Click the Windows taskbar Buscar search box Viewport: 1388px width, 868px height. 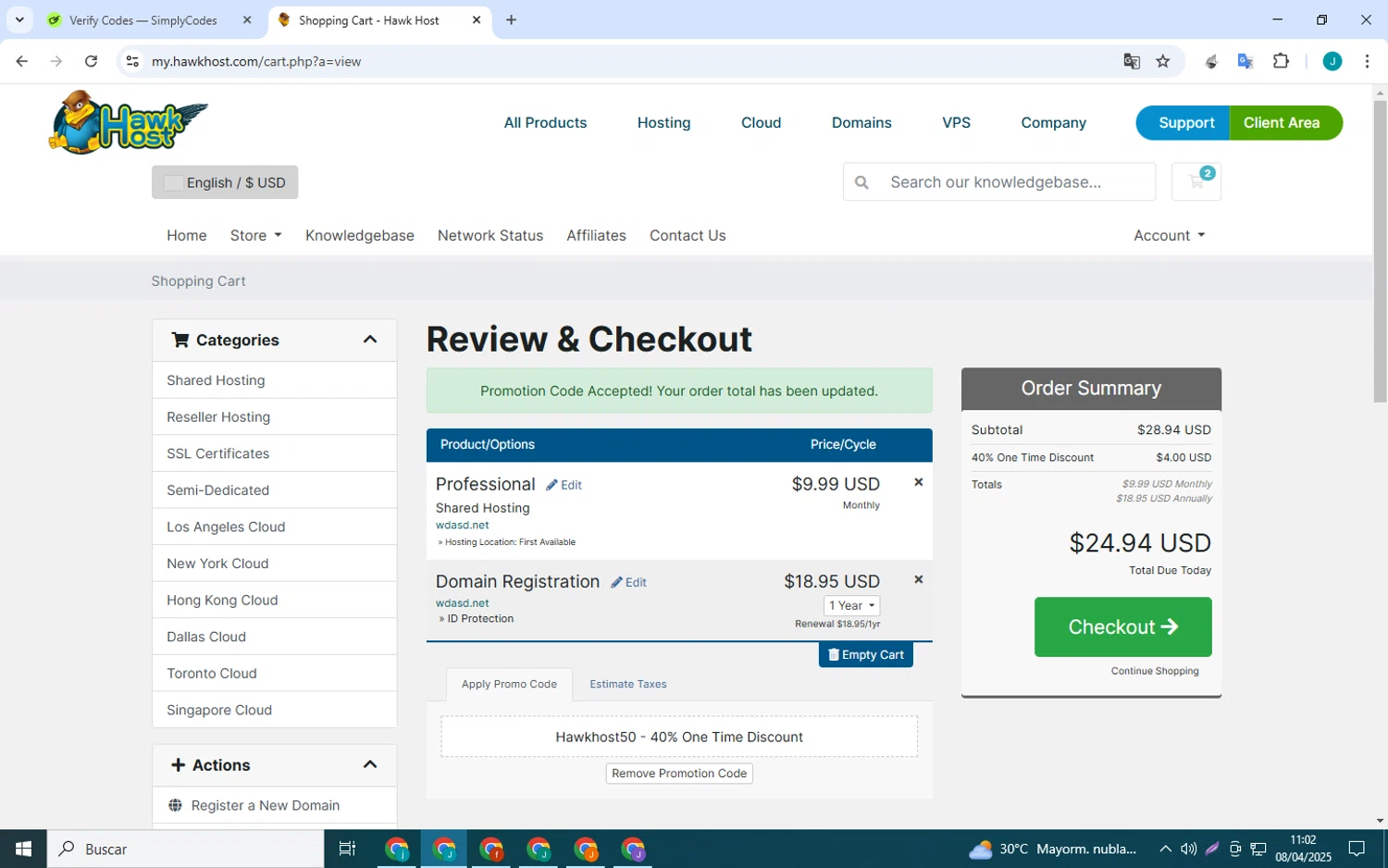point(185,849)
